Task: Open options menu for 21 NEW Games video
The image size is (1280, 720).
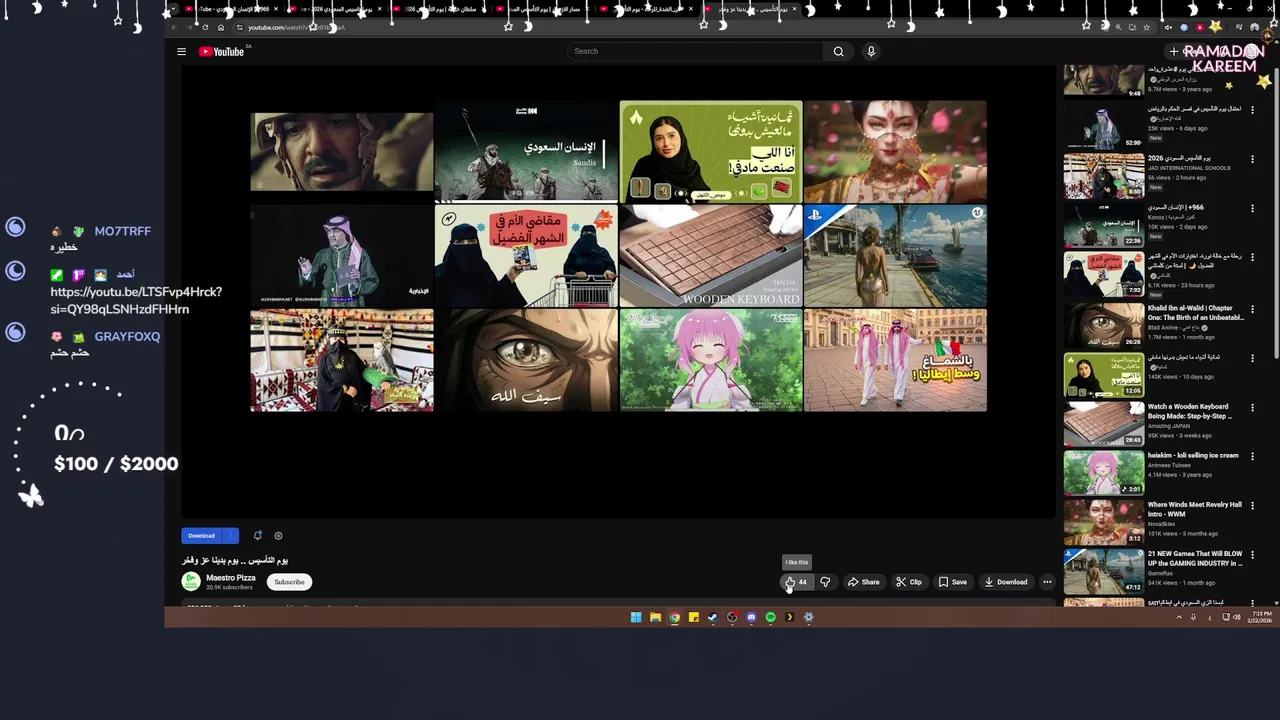Action: coord(1252,554)
